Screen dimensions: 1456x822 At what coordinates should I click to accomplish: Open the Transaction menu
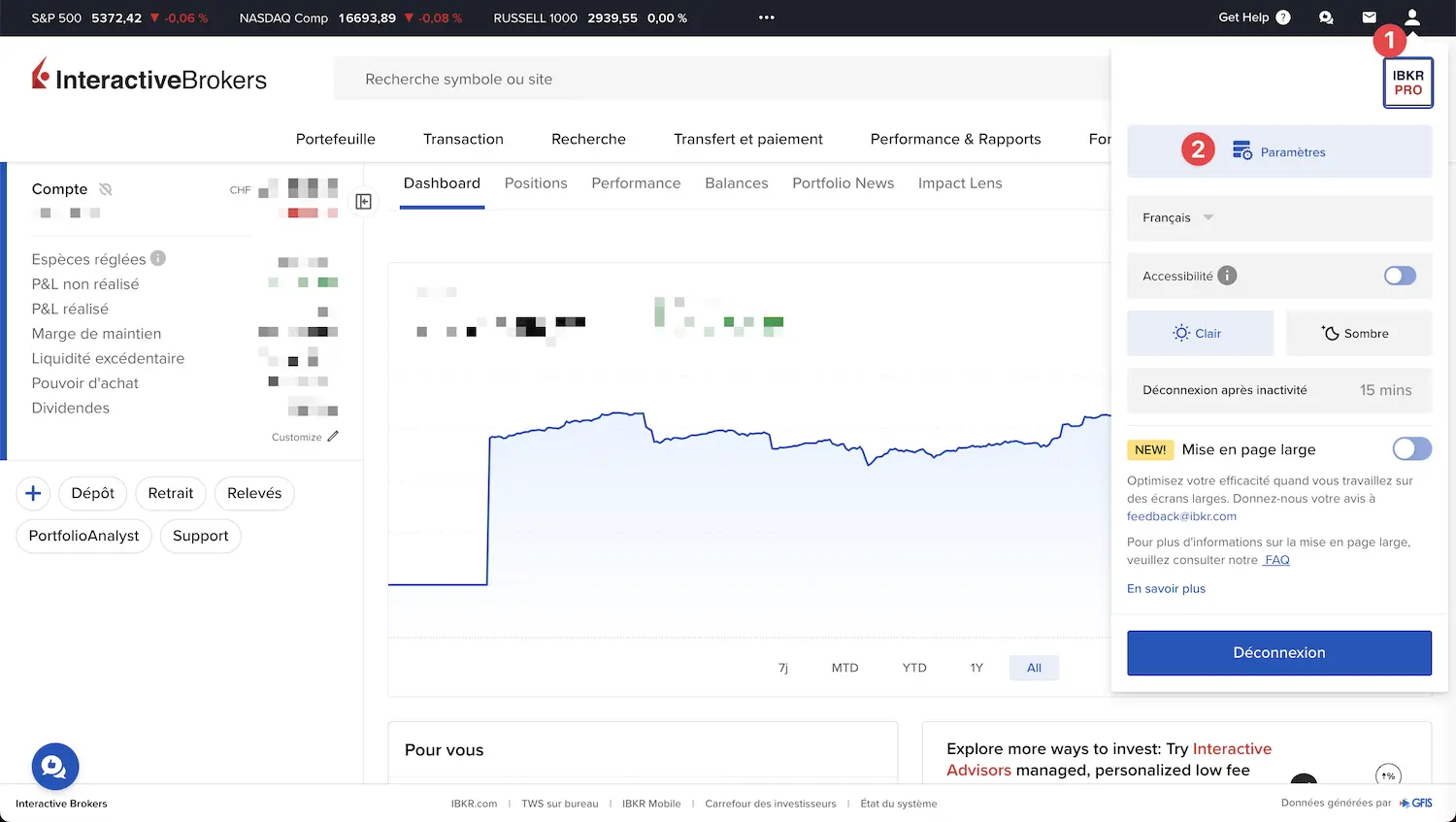[x=463, y=139]
